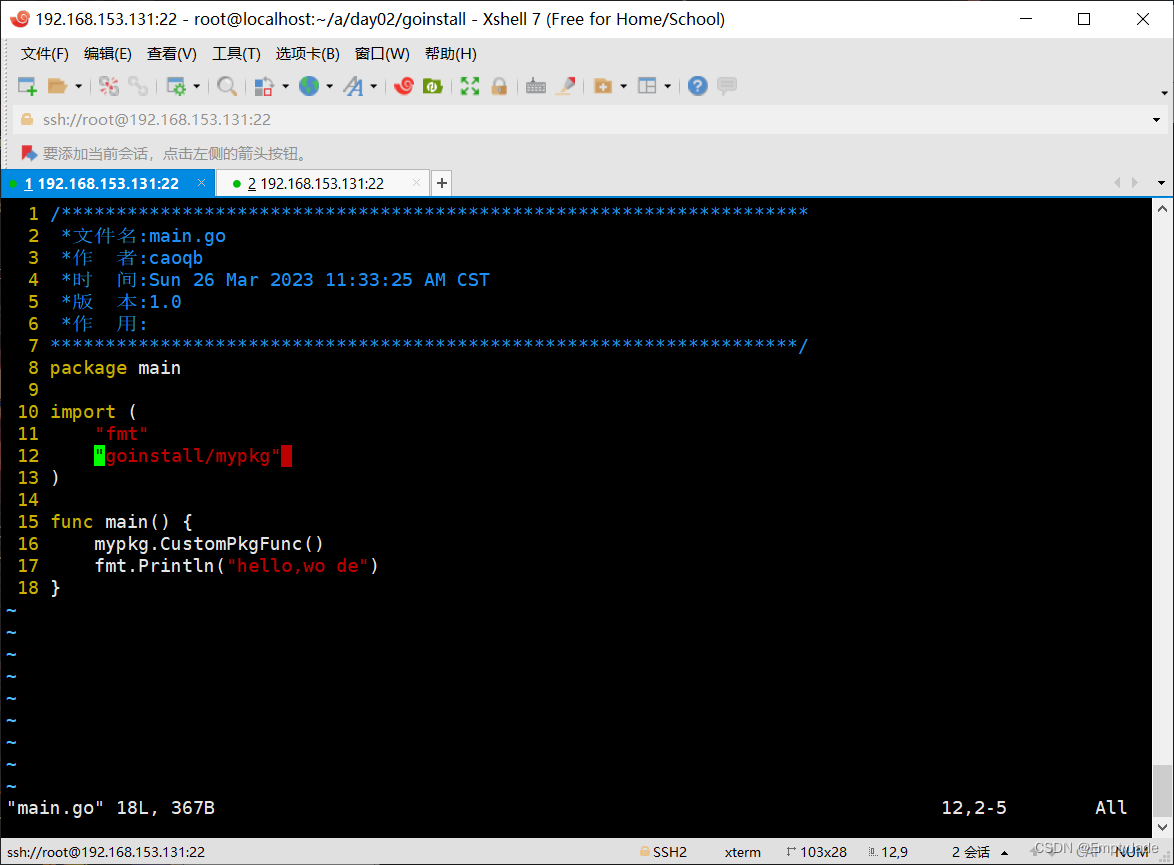Close tab 1 192.168.153.131:22

[201, 183]
